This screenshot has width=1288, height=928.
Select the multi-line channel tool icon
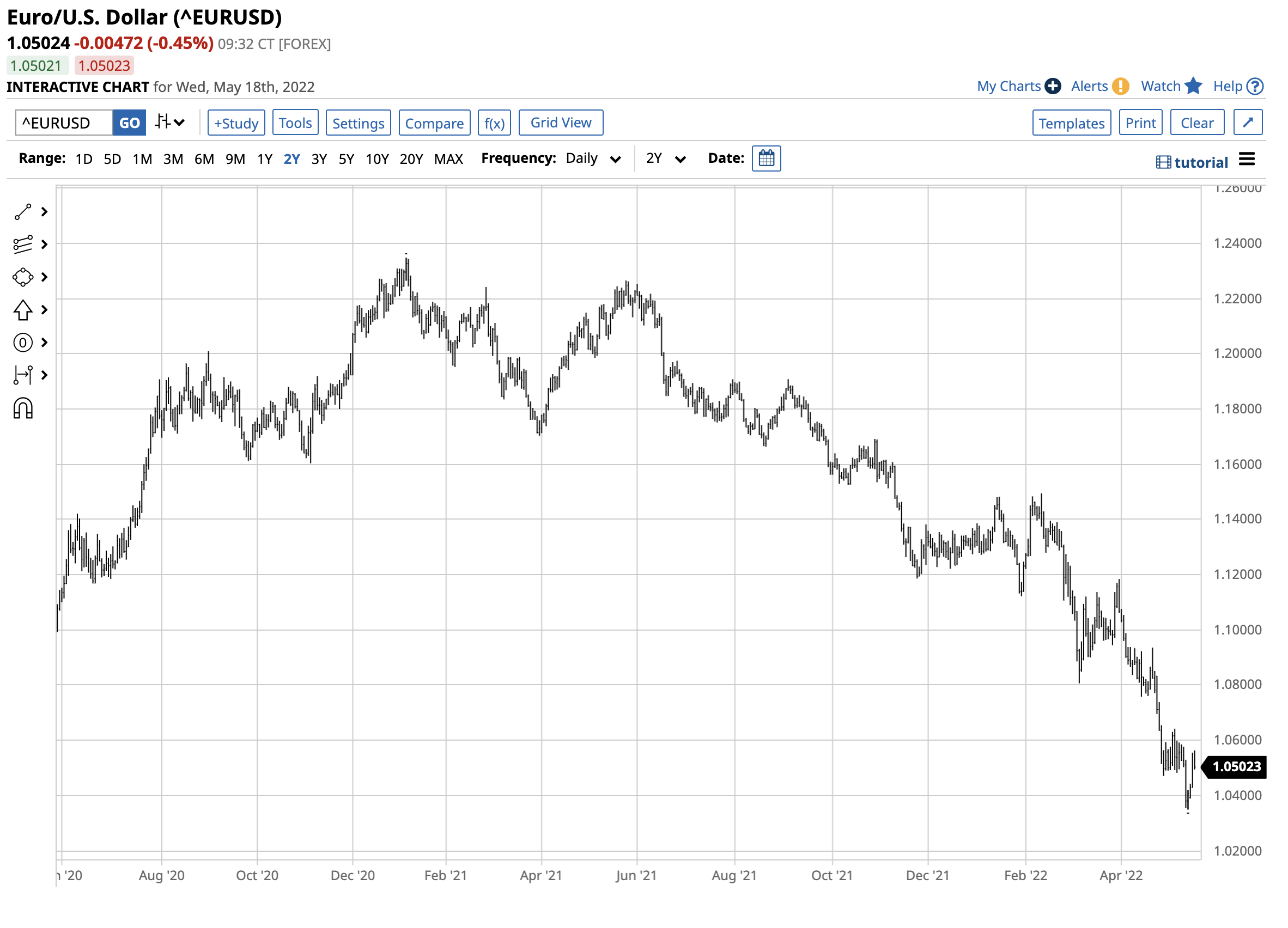23,245
